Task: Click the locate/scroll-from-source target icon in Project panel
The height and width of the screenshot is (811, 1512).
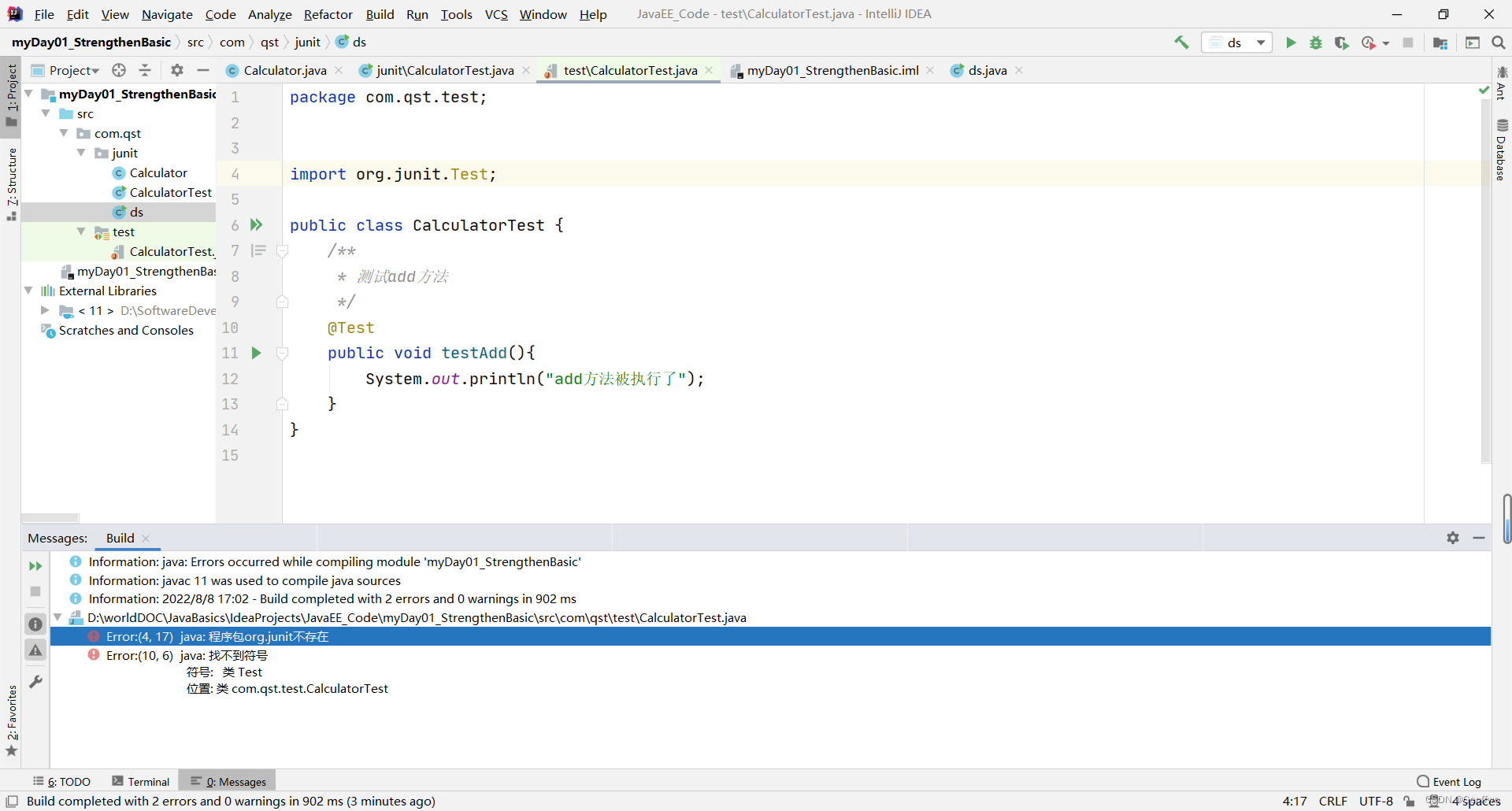Action: (119, 70)
